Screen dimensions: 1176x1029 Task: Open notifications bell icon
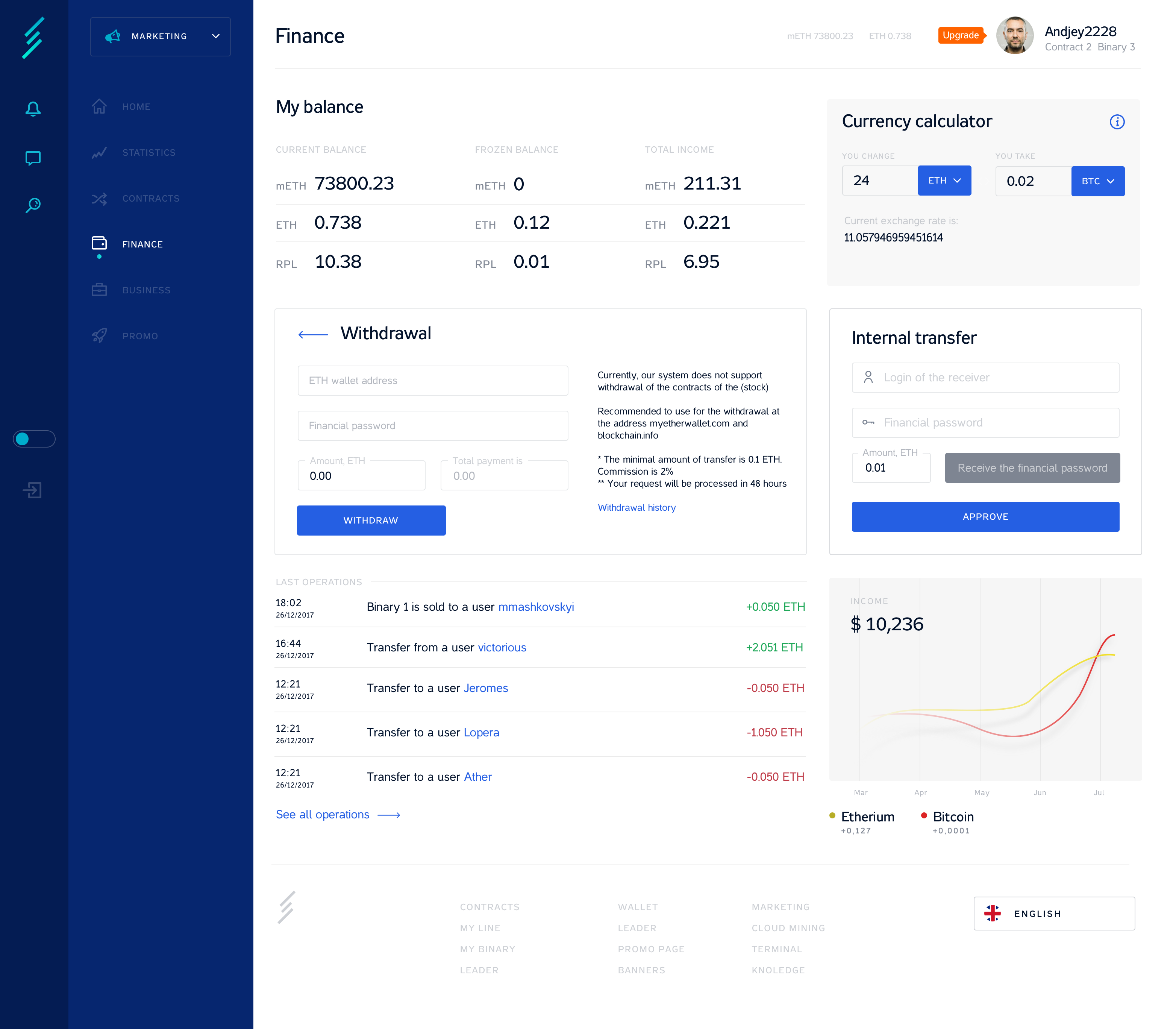pyautogui.click(x=33, y=109)
